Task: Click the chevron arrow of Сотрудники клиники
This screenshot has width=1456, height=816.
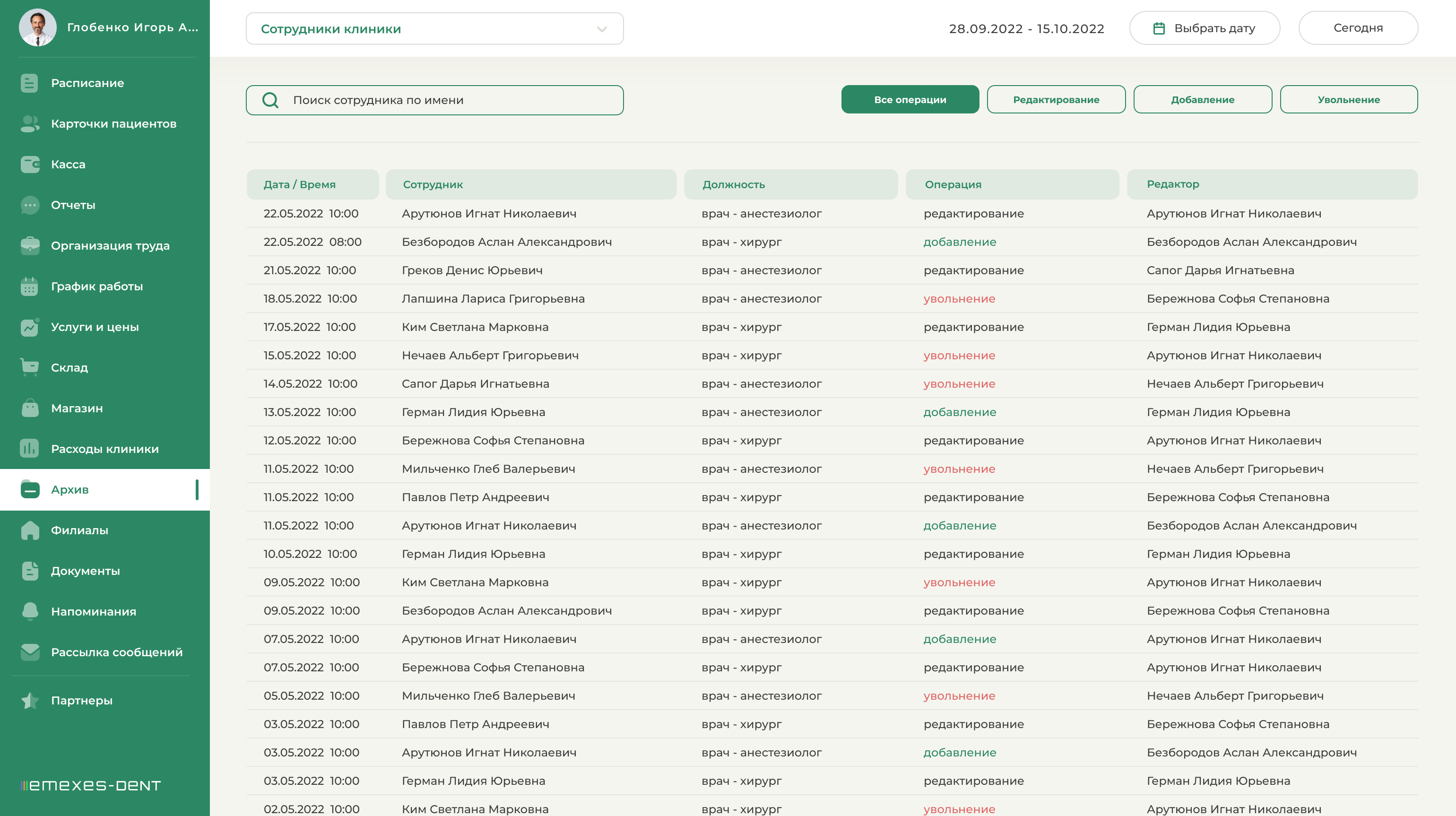Action: tap(602, 29)
